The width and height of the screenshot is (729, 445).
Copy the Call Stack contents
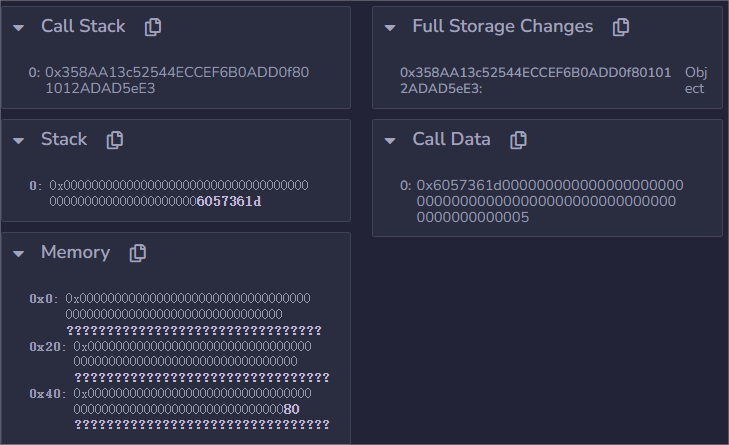coord(153,27)
